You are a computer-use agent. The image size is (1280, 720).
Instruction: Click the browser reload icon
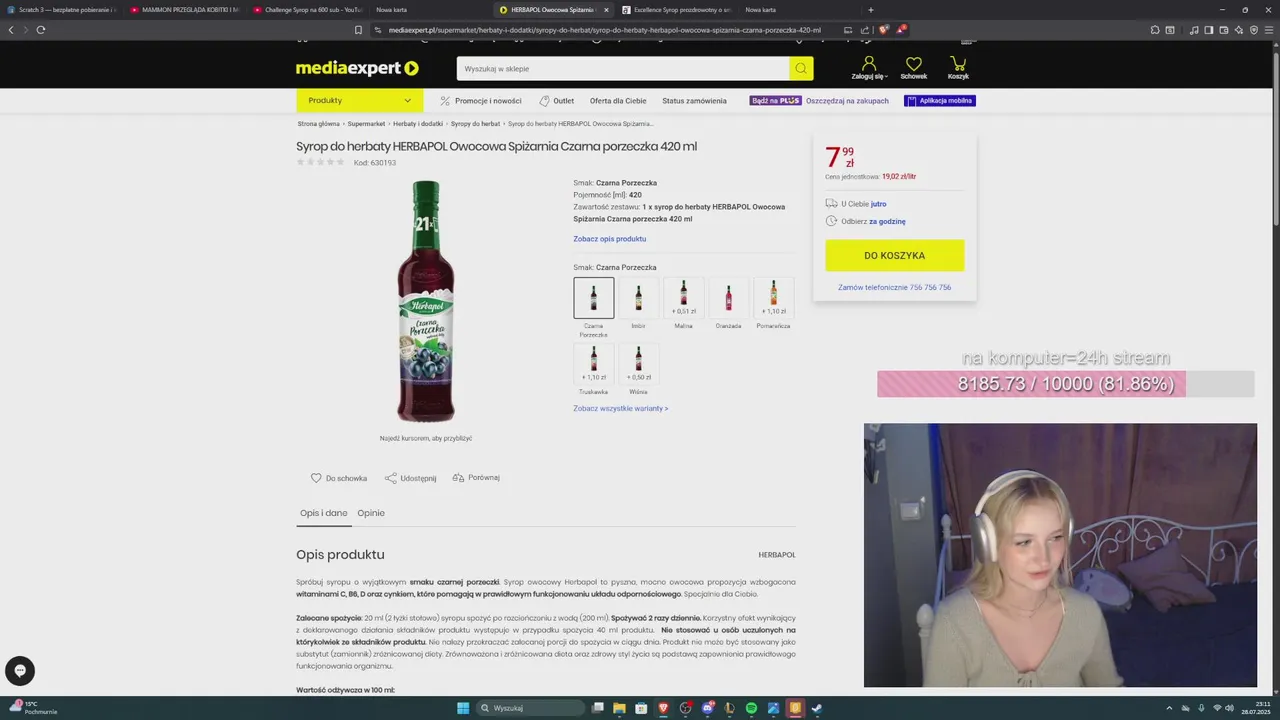41,30
